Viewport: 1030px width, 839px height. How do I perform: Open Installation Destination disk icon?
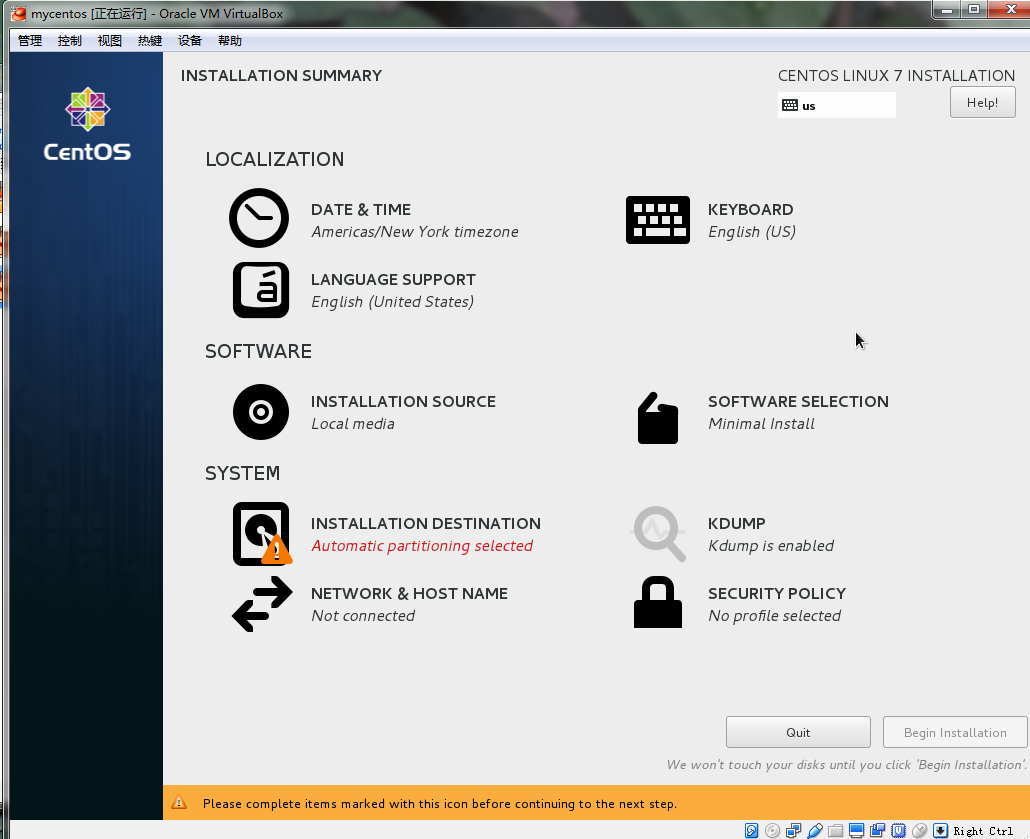click(262, 533)
